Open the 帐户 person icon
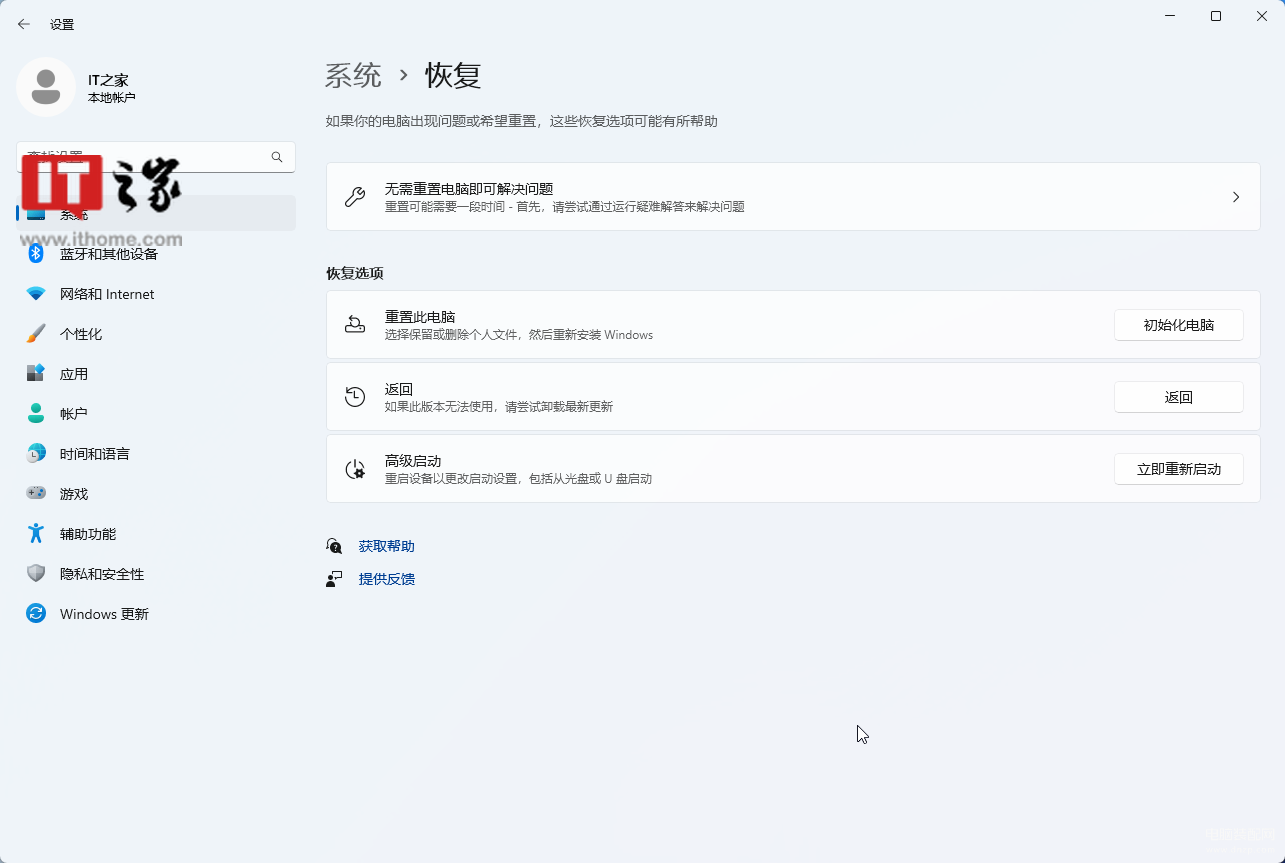Image resolution: width=1285 pixels, height=863 pixels. click(36, 414)
